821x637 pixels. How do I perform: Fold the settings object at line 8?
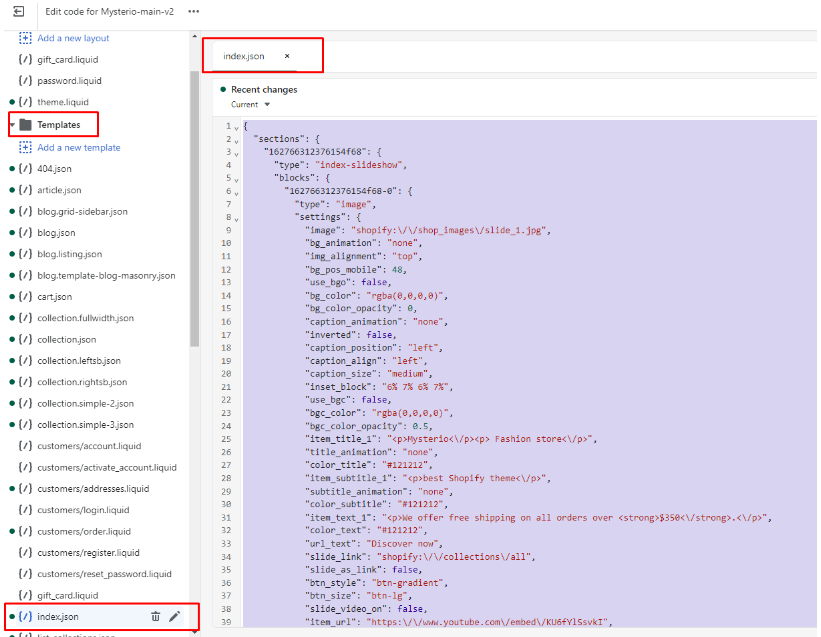[236, 220]
